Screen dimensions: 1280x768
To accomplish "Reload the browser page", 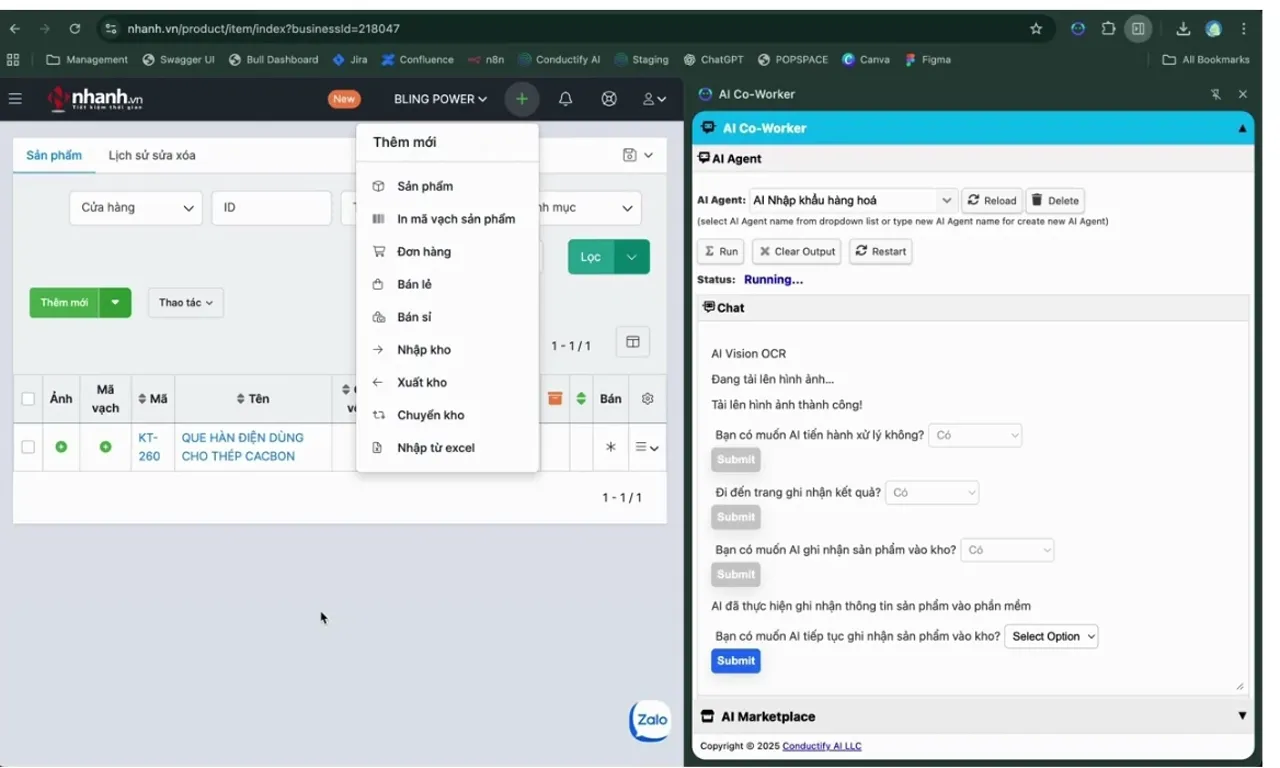I will click(x=75, y=28).
